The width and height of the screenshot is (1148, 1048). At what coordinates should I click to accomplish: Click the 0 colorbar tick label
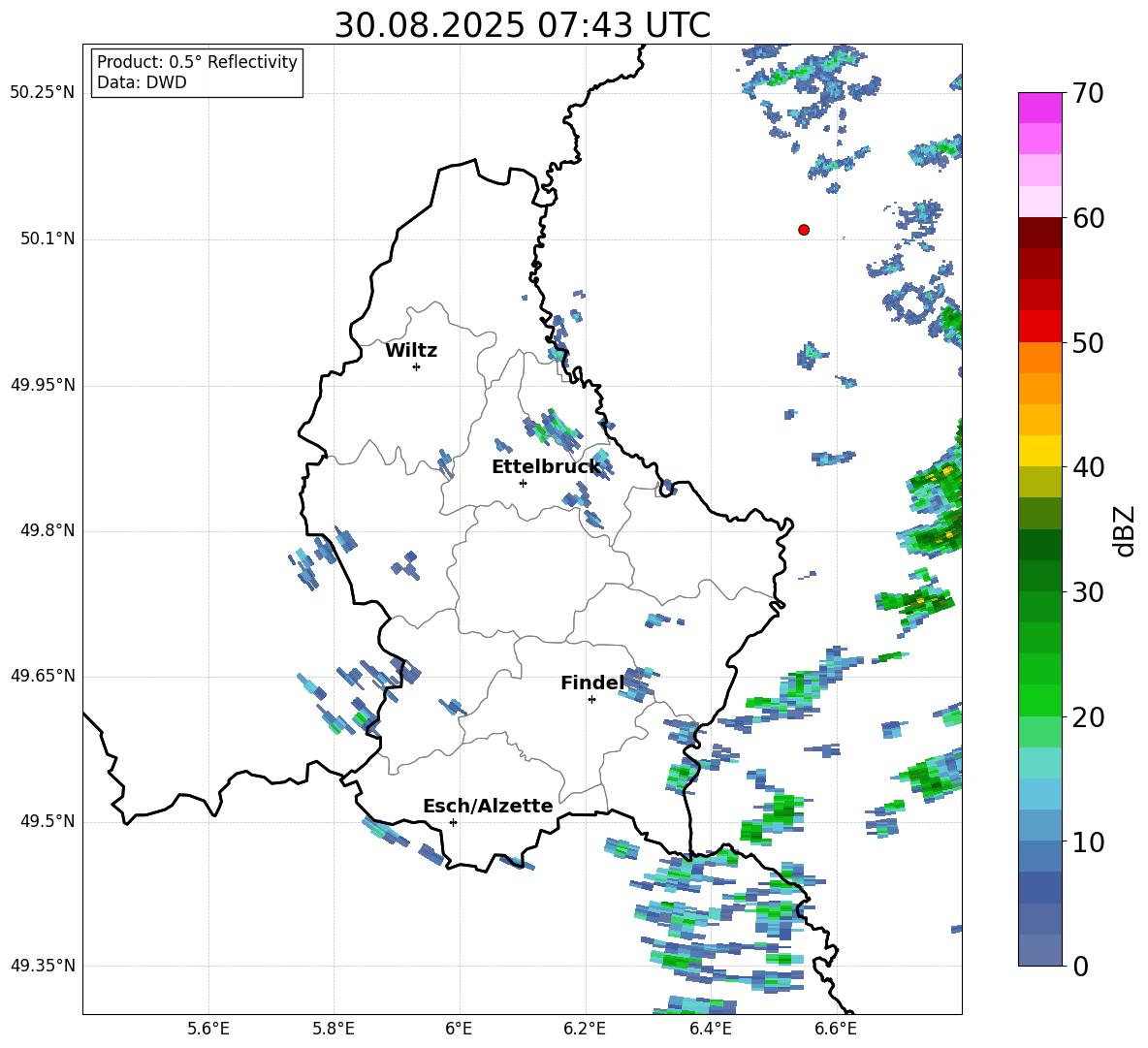pyautogui.click(x=1080, y=967)
